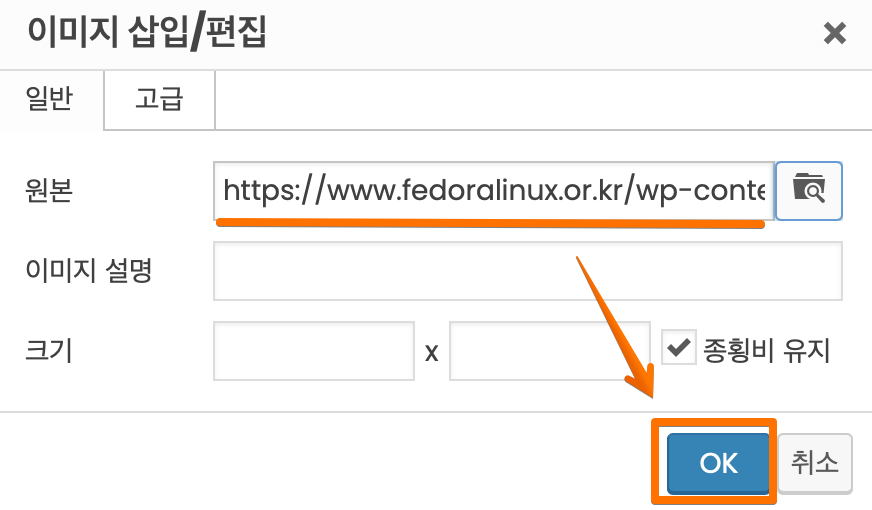Click empty tab strip right of 고급 tab

pos(543,100)
